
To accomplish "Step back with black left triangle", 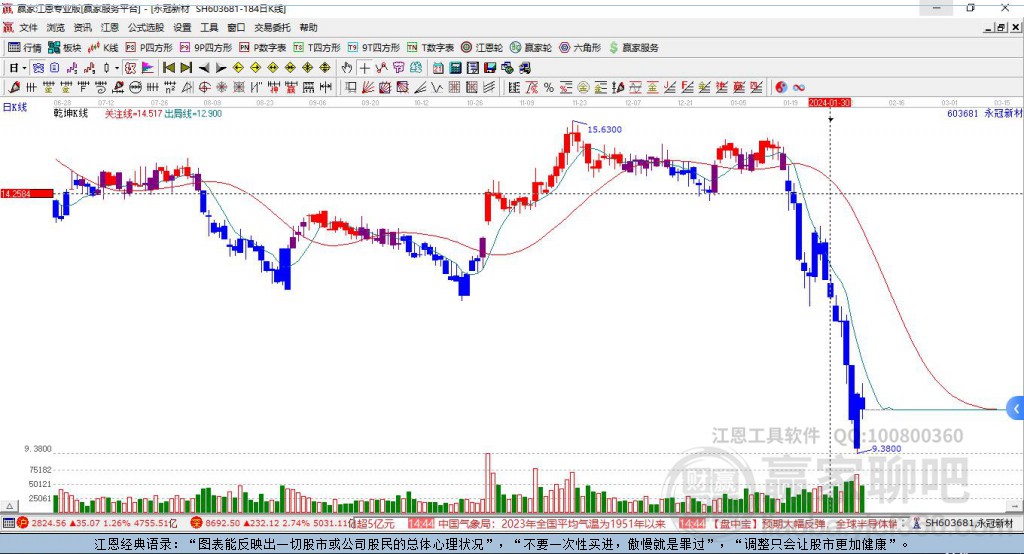I will click(x=204, y=68).
